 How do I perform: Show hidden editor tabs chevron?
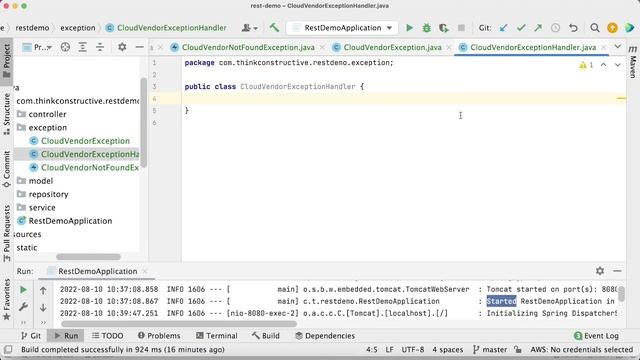click(618, 47)
